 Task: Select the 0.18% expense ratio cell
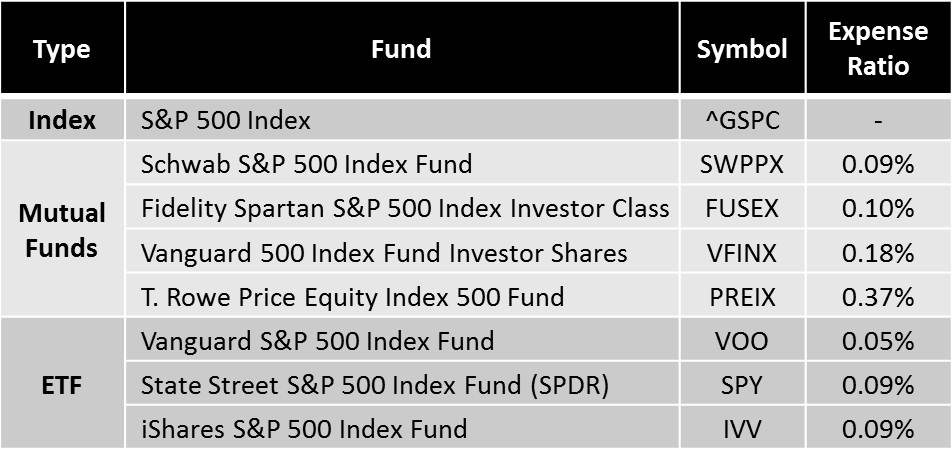click(x=877, y=253)
